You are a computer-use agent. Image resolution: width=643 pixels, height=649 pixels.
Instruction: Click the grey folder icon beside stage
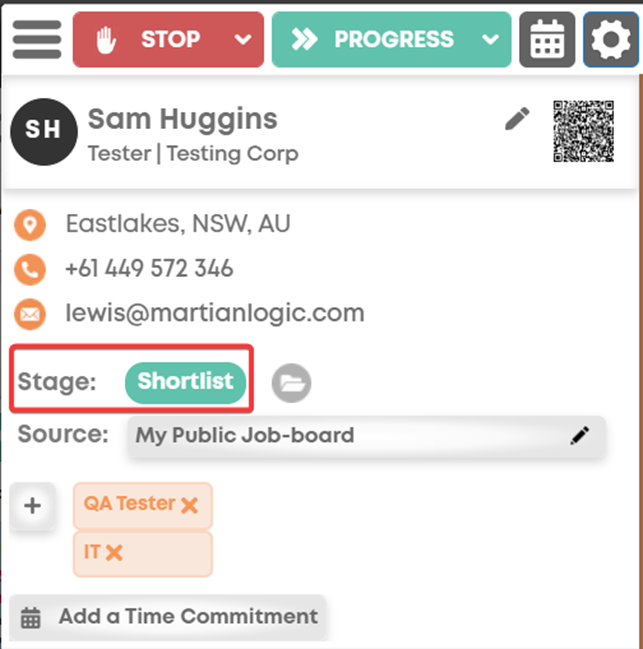(x=291, y=383)
